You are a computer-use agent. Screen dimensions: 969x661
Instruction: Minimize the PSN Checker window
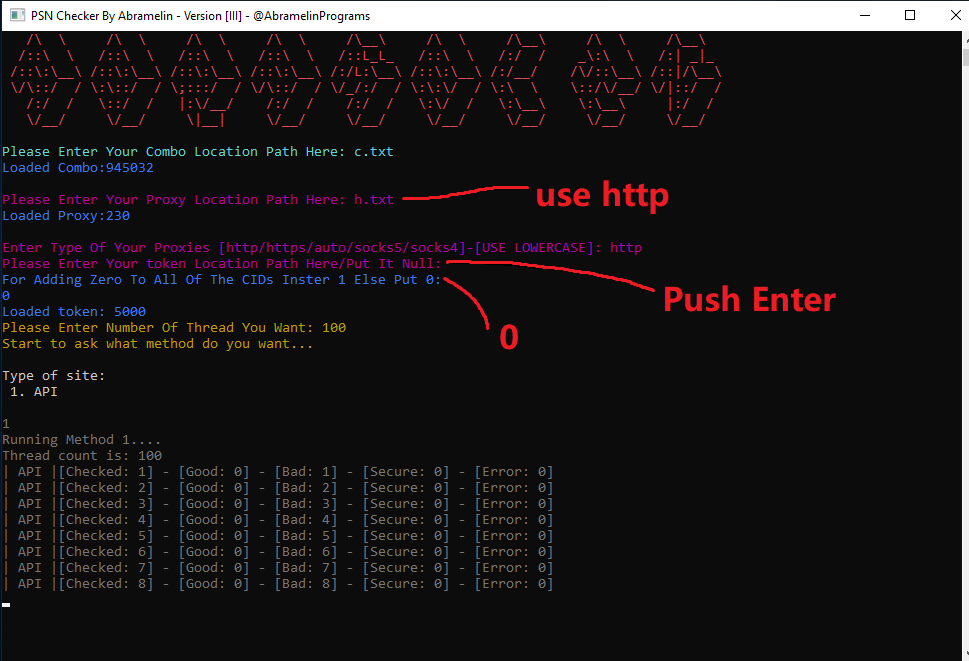[865, 15]
